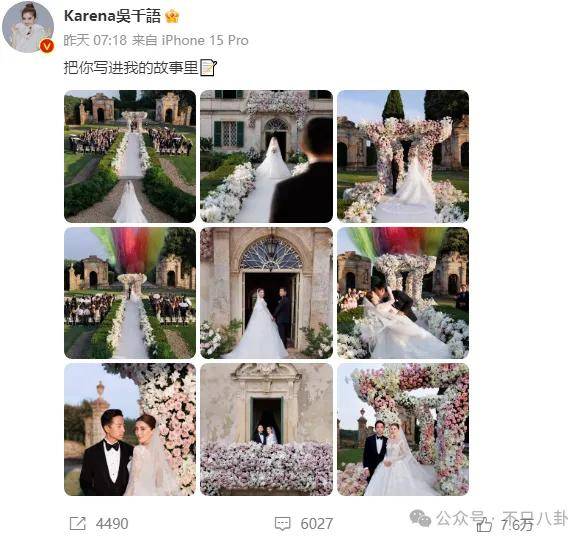Open photo of bride approaching groom's back
The image size is (588, 542).
click(x=267, y=156)
